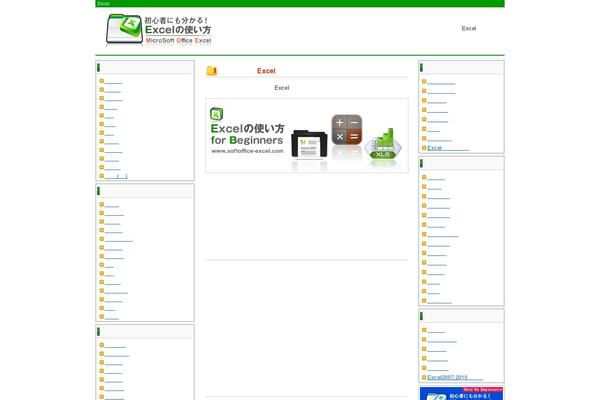Image resolution: width=600 pixels, height=400 pixels.
Task: Open the sidebar link starting with Excel
Action: point(448,148)
